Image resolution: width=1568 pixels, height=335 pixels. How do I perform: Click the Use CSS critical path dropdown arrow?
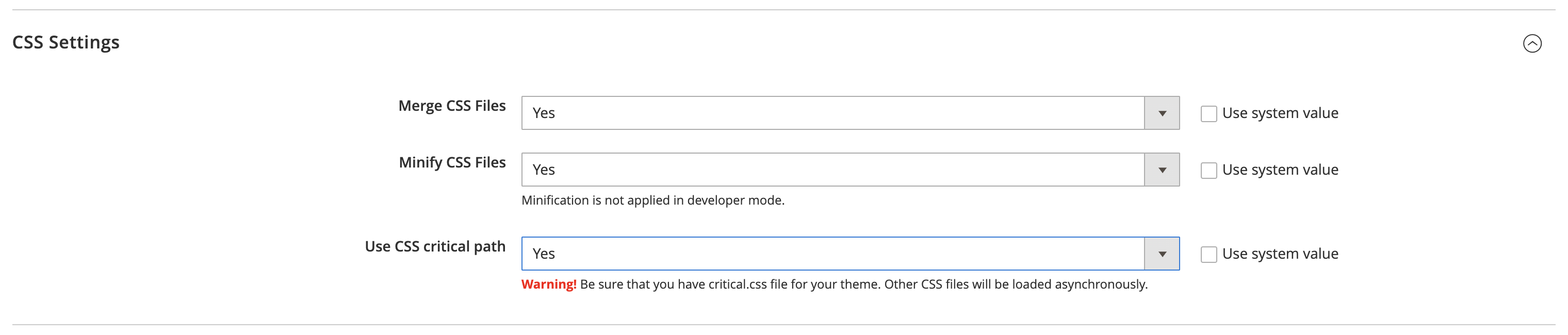pyautogui.click(x=1162, y=254)
